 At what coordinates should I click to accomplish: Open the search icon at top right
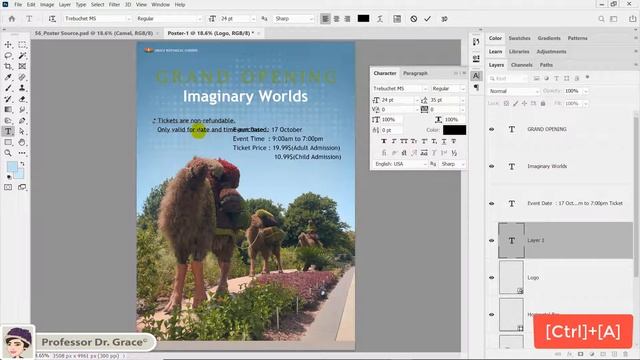point(601,19)
